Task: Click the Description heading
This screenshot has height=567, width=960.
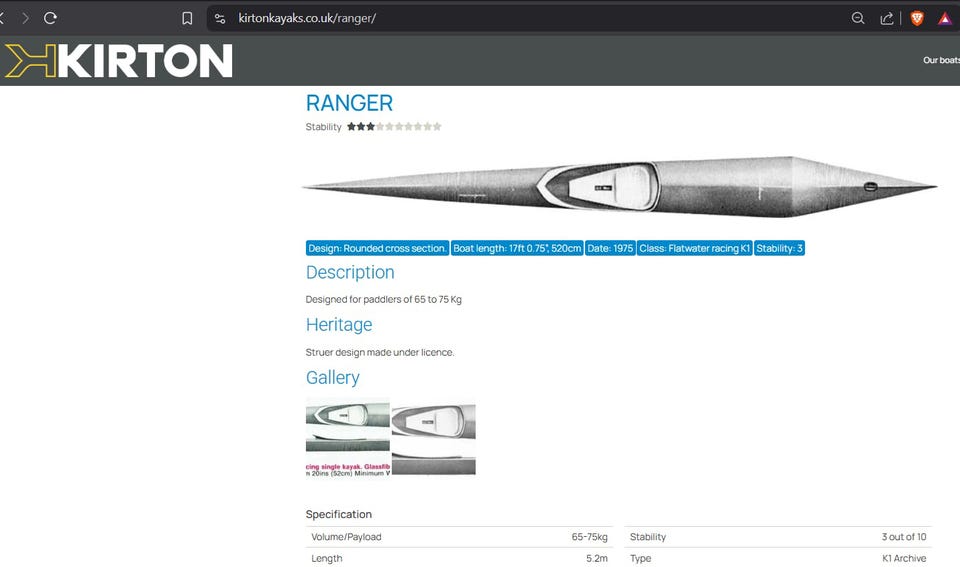Action: 350,272
